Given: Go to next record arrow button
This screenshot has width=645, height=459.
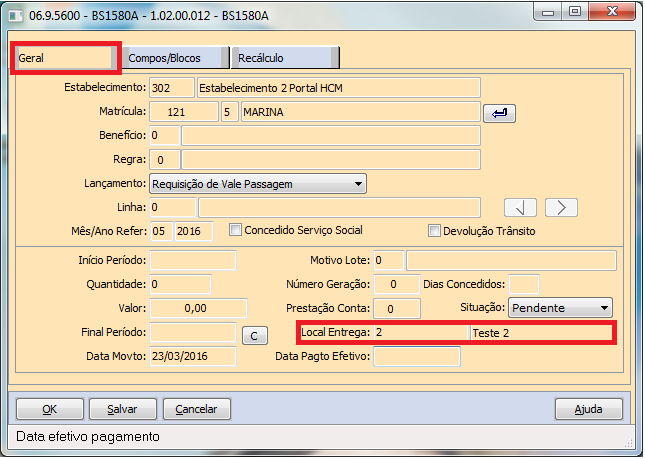Looking at the screenshot, I should (x=561, y=207).
